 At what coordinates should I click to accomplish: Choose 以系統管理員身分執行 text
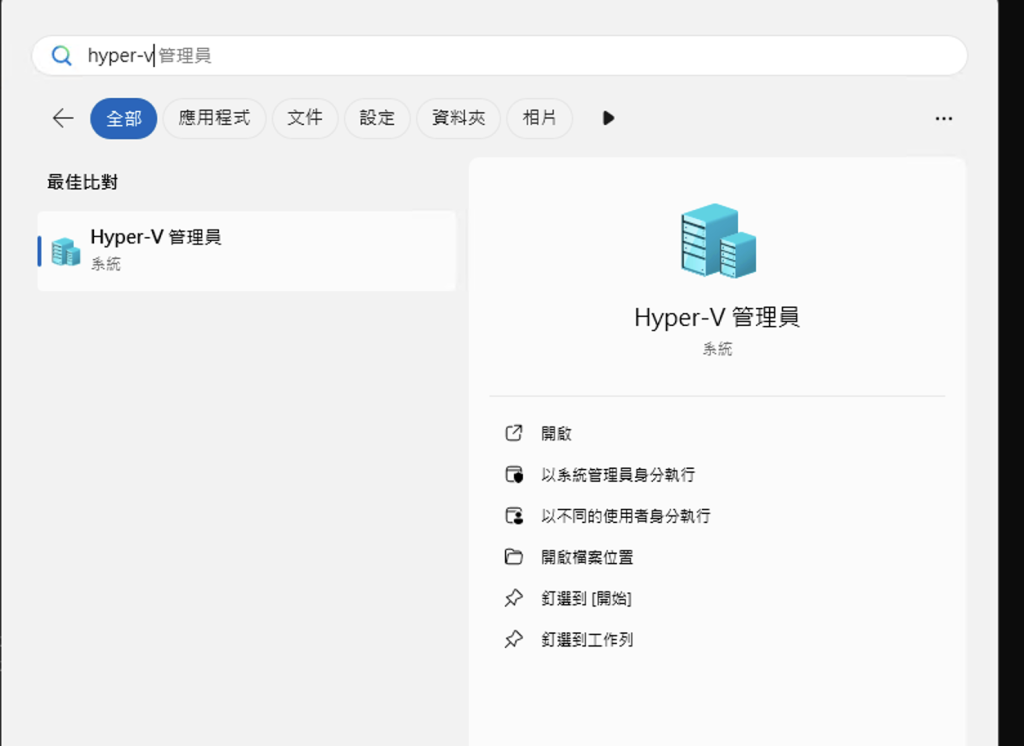pyautogui.click(x=618, y=475)
